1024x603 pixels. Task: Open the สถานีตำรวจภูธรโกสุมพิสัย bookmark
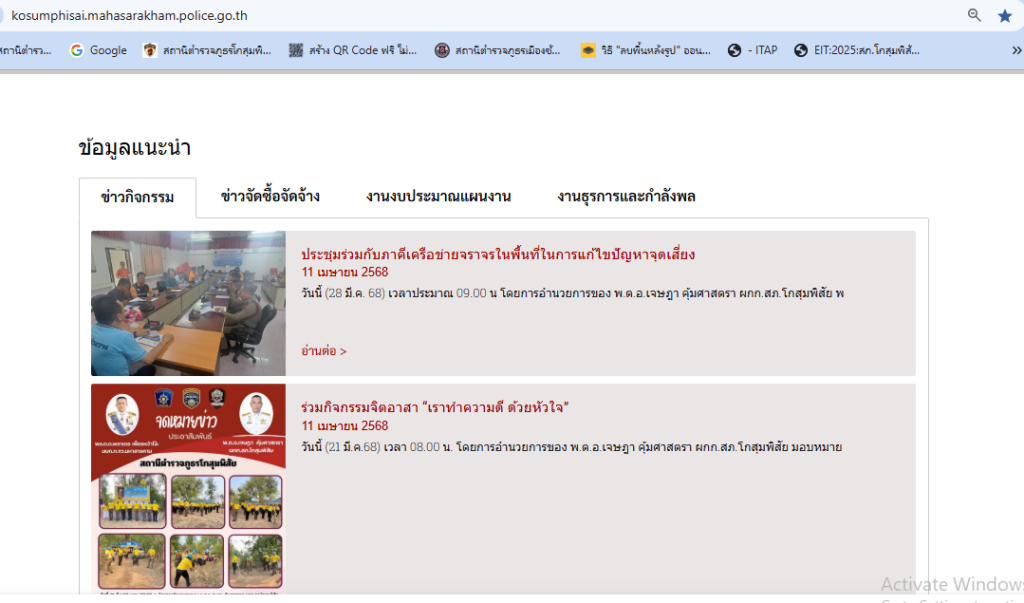pyautogui.click(x=207, y=50)
